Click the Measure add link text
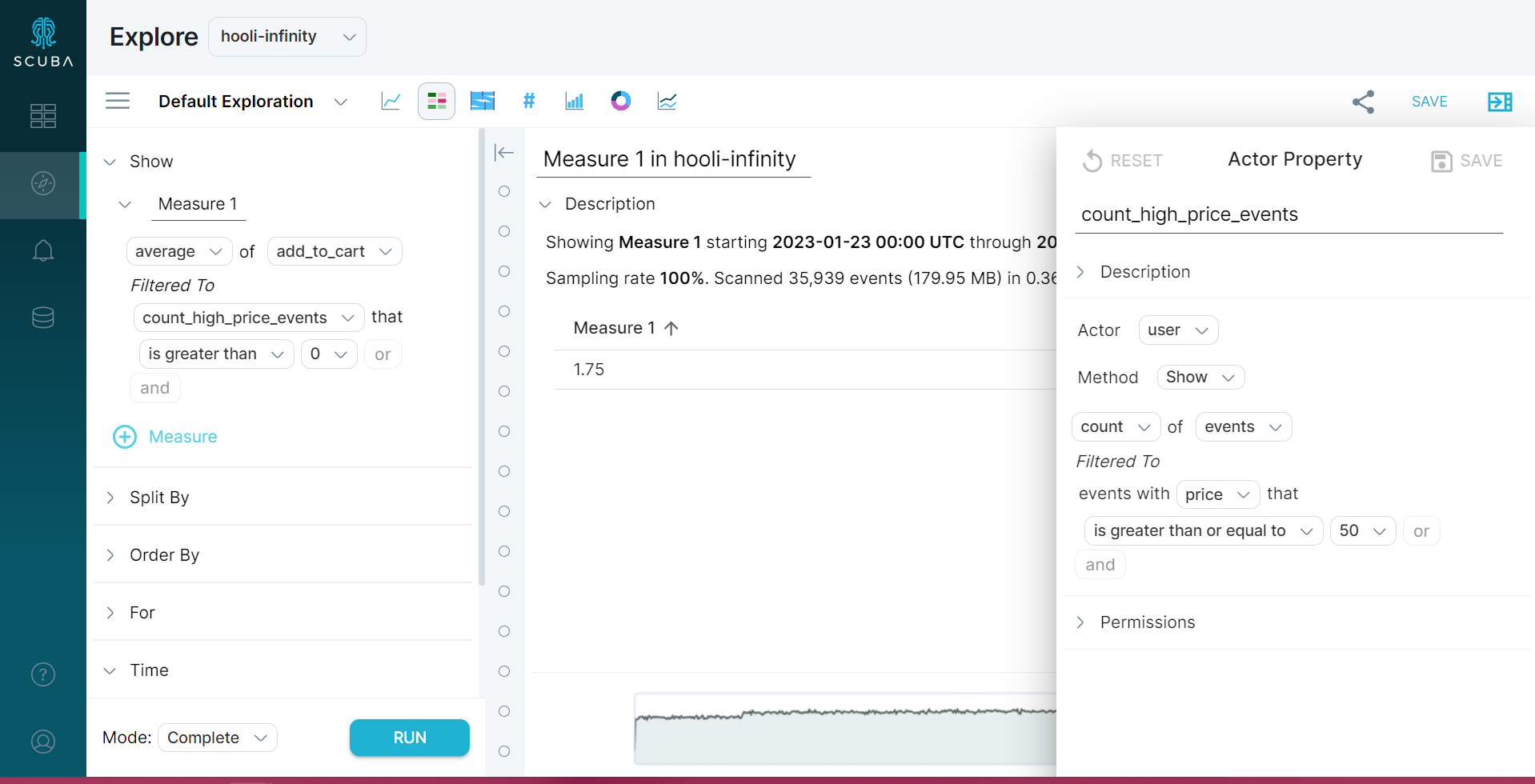Viewport: 1535px width, 784px height. [x=183, y=437]
